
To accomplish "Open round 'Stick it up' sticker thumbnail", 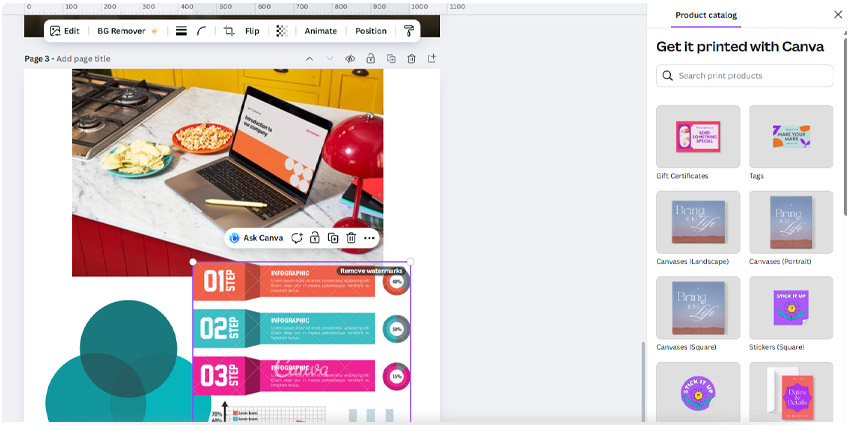I will pos(698,392).
